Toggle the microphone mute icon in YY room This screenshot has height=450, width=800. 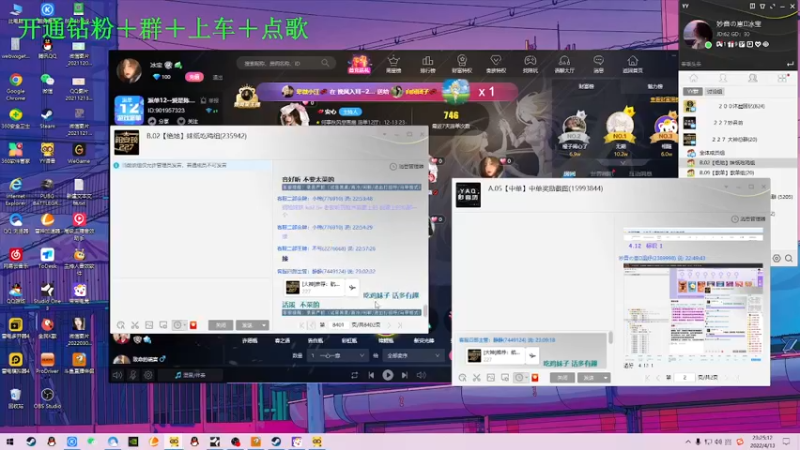(133, 375)
